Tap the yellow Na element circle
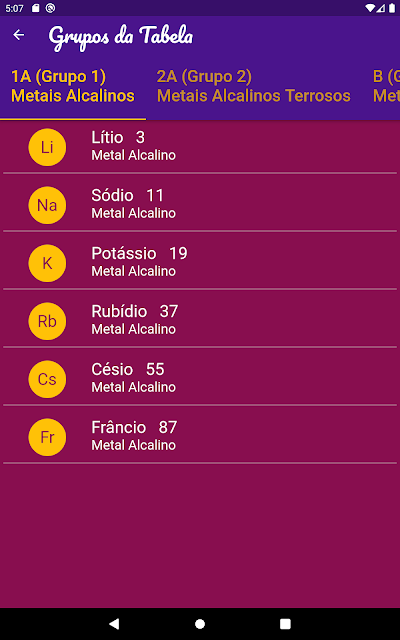Image resolution: width=400 pixels, height=640 pixels. coord(47,205)
